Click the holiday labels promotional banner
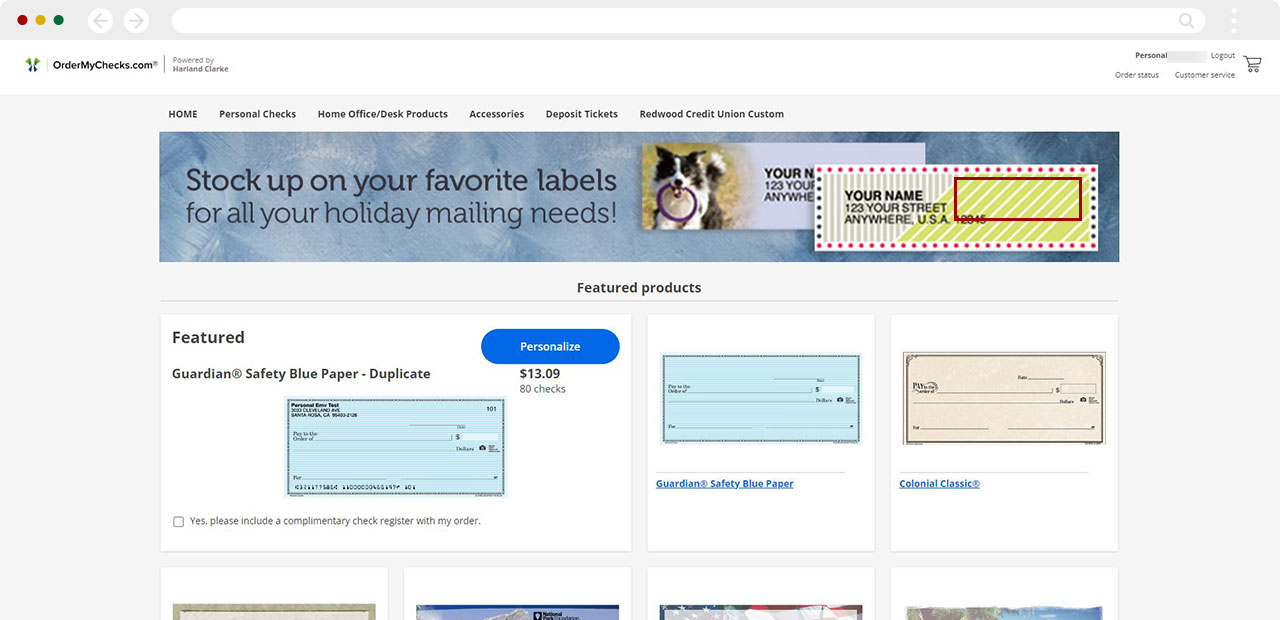Screen dimensions: 1280x620 639,197
